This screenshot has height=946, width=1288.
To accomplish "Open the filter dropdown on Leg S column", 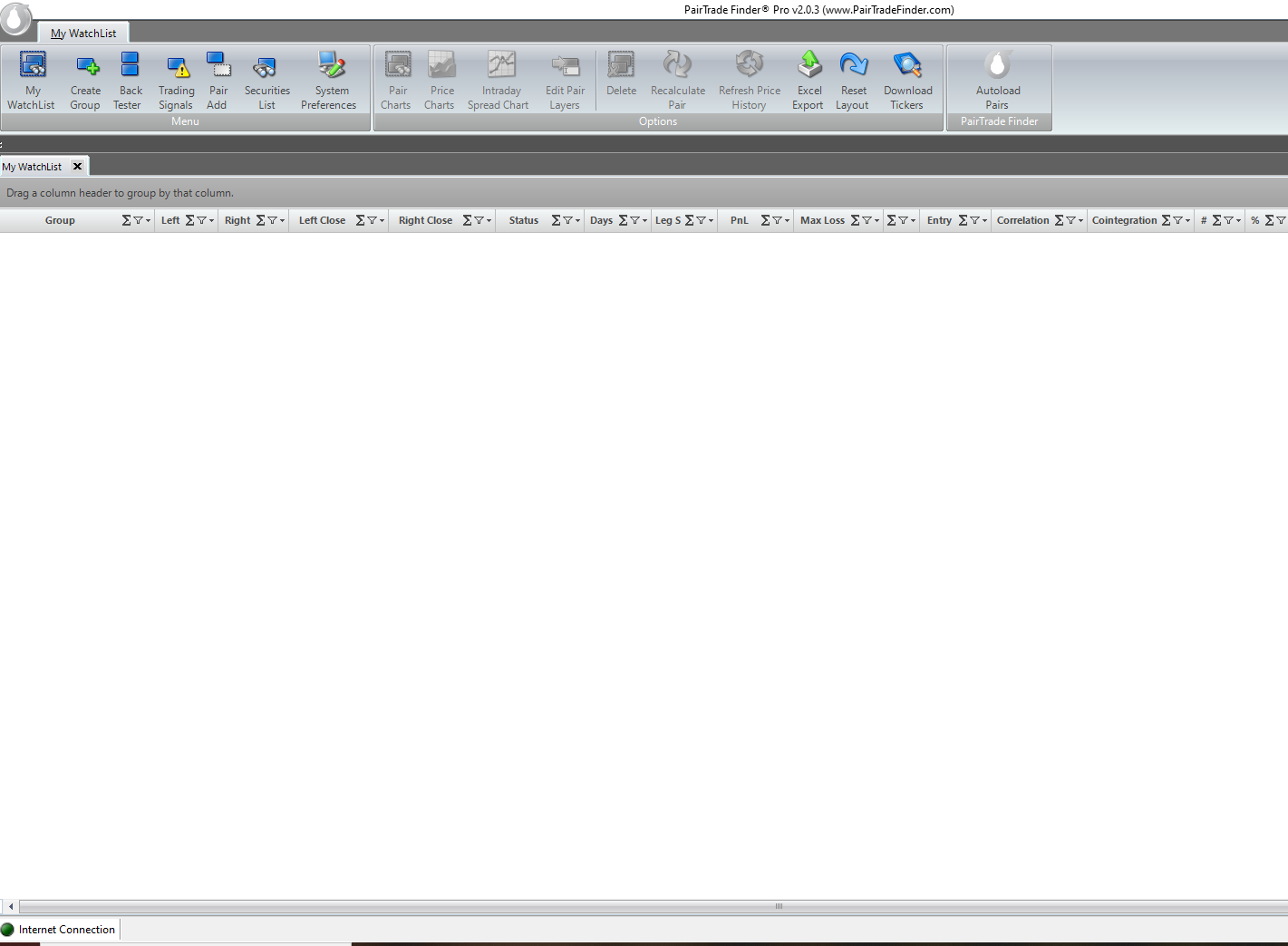I will pyautogui.click(x=704, y=220).
